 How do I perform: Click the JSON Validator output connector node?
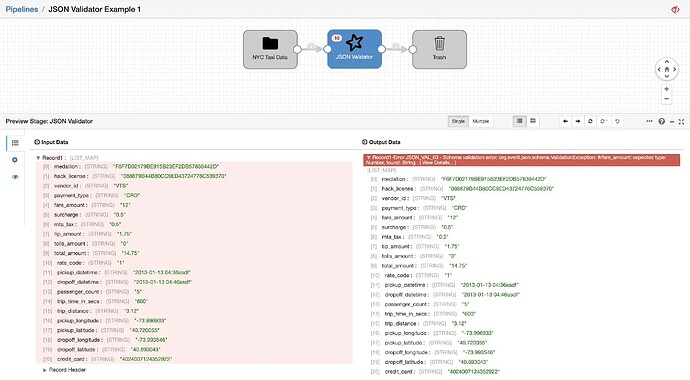point(382,49)
